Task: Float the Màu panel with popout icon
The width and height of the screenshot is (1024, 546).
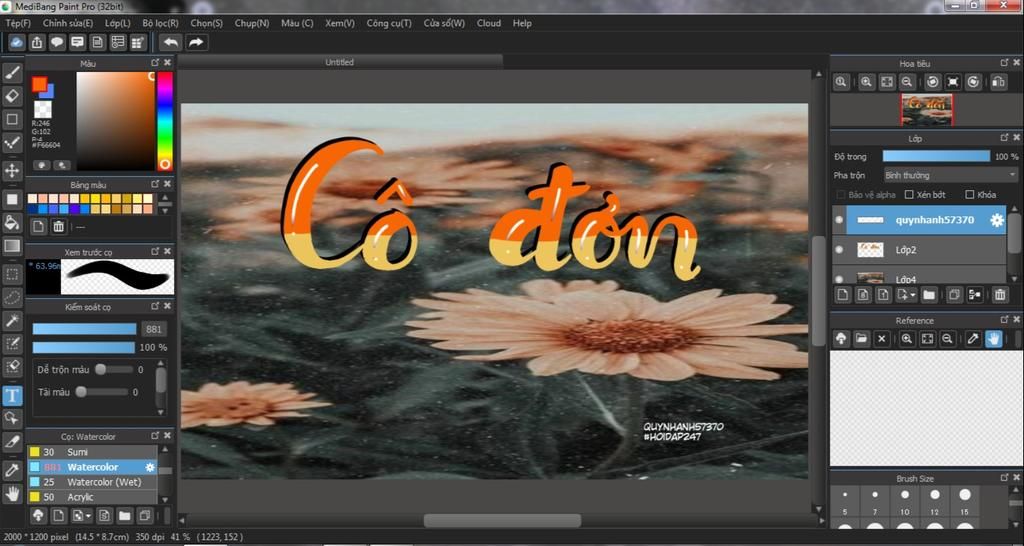Action: click(155, 63)
